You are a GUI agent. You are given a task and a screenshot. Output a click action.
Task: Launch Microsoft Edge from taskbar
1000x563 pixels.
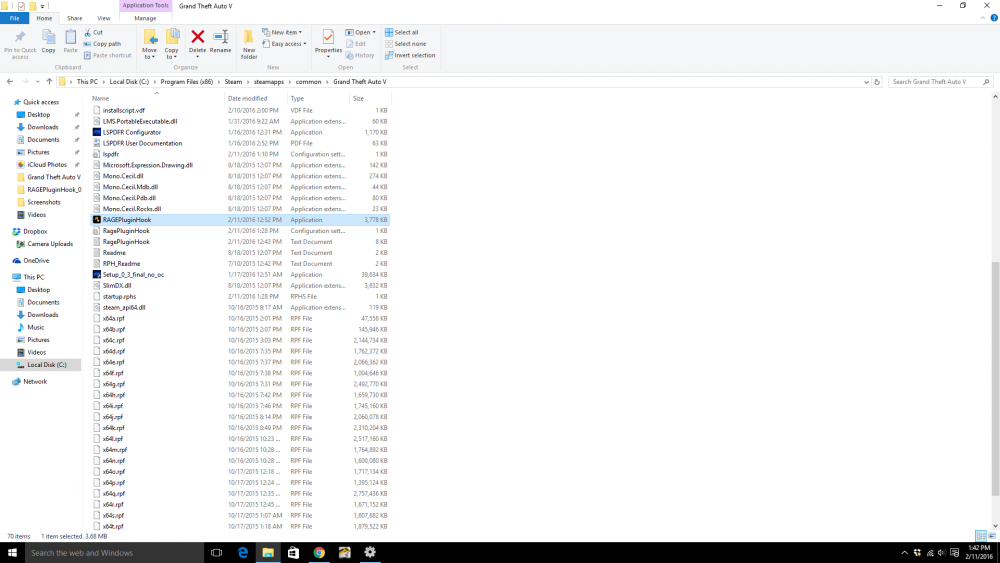click(x=242, y=553)
